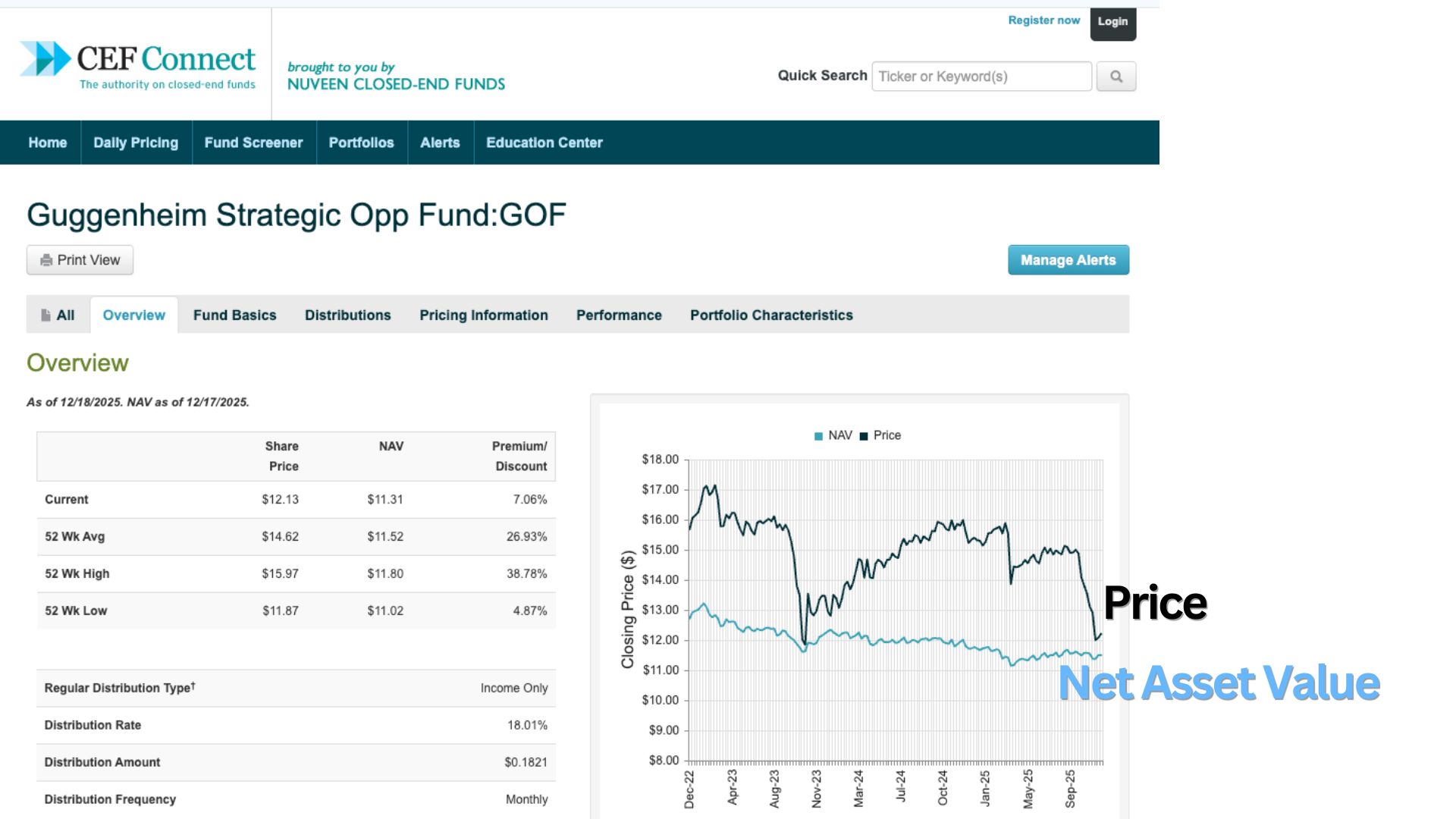Switch to the Distributions tab

point(347,315)
